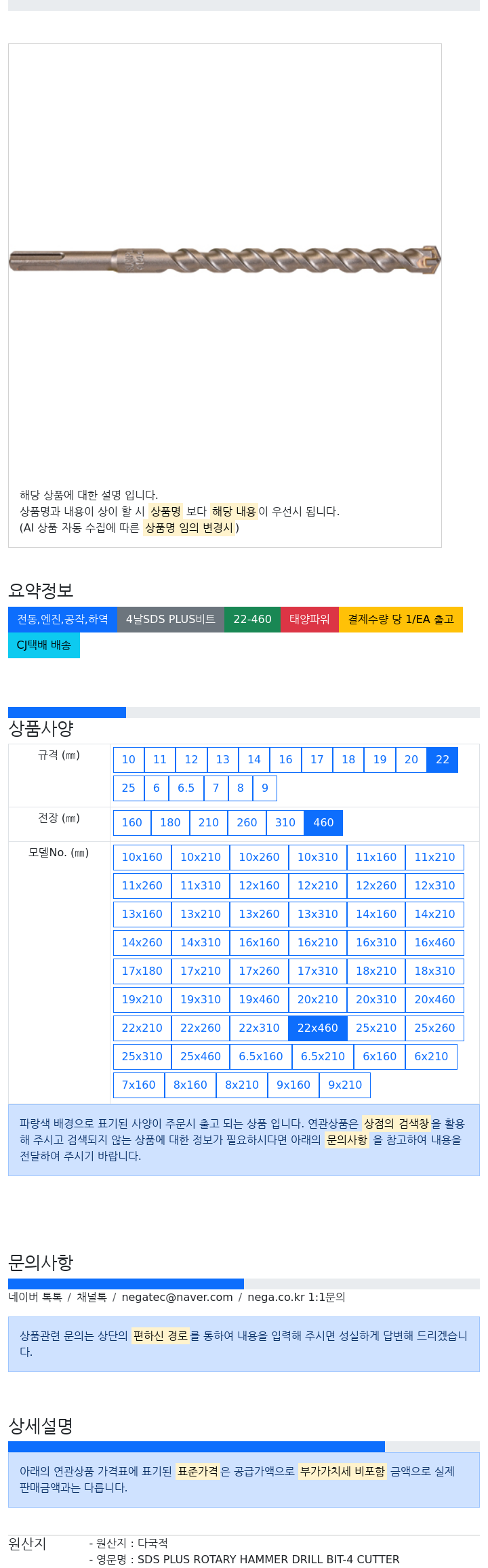The height and width of the screenshot is (1568, 488).
Task: Click the yellow 결제수량 당 1/EA 출고 badge
Action: tap(401, 619)
